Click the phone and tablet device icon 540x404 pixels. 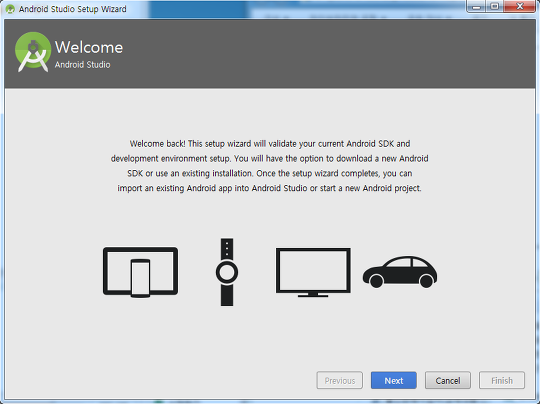pyautogui.click(x=141, y=272)
